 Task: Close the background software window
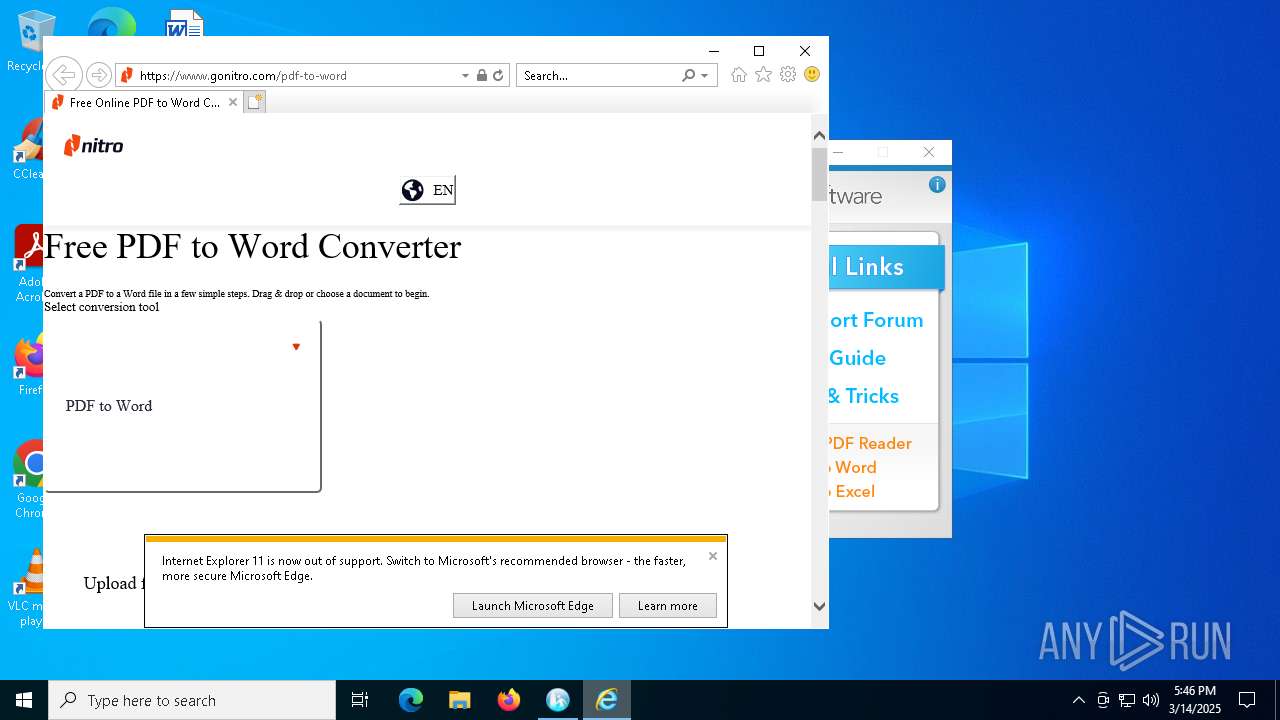(x=929, y=152)
